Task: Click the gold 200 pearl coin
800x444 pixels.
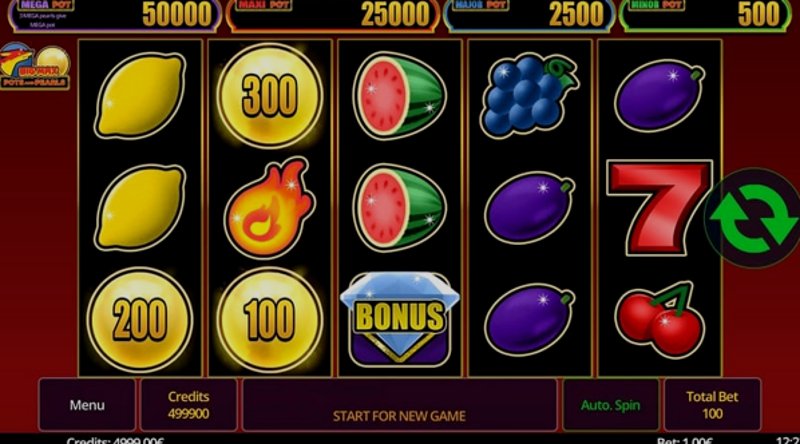Action: click(140, 320)
